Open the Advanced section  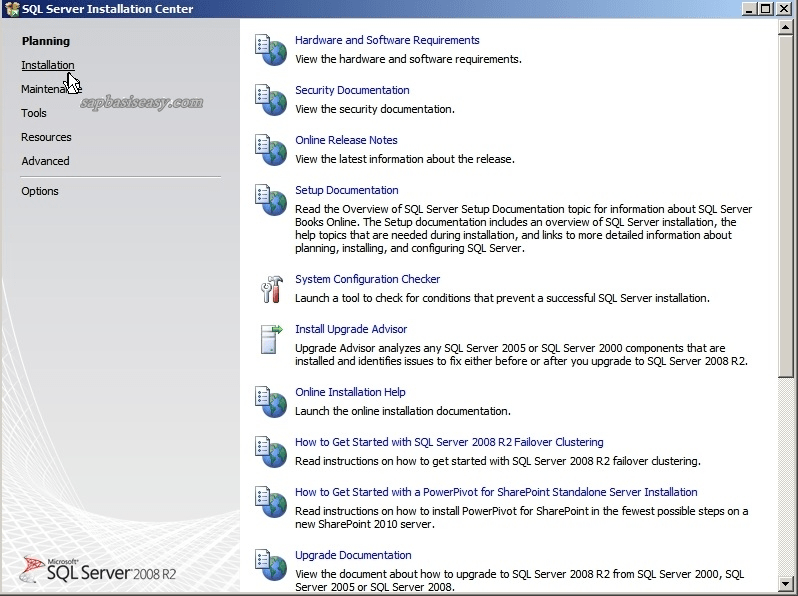pyautogui.click(x=45, y=161)
